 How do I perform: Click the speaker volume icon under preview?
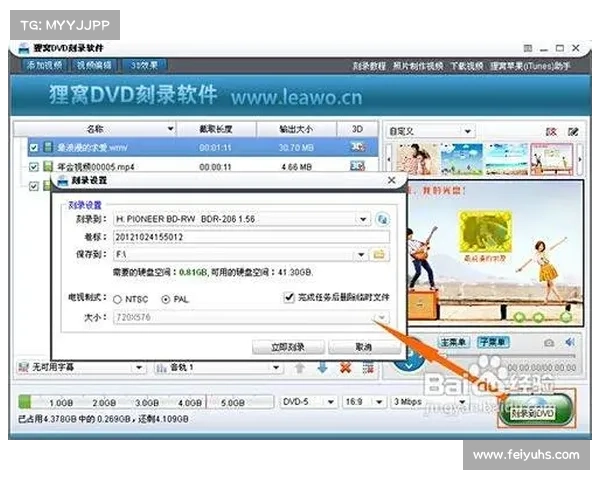coord(570,342)
